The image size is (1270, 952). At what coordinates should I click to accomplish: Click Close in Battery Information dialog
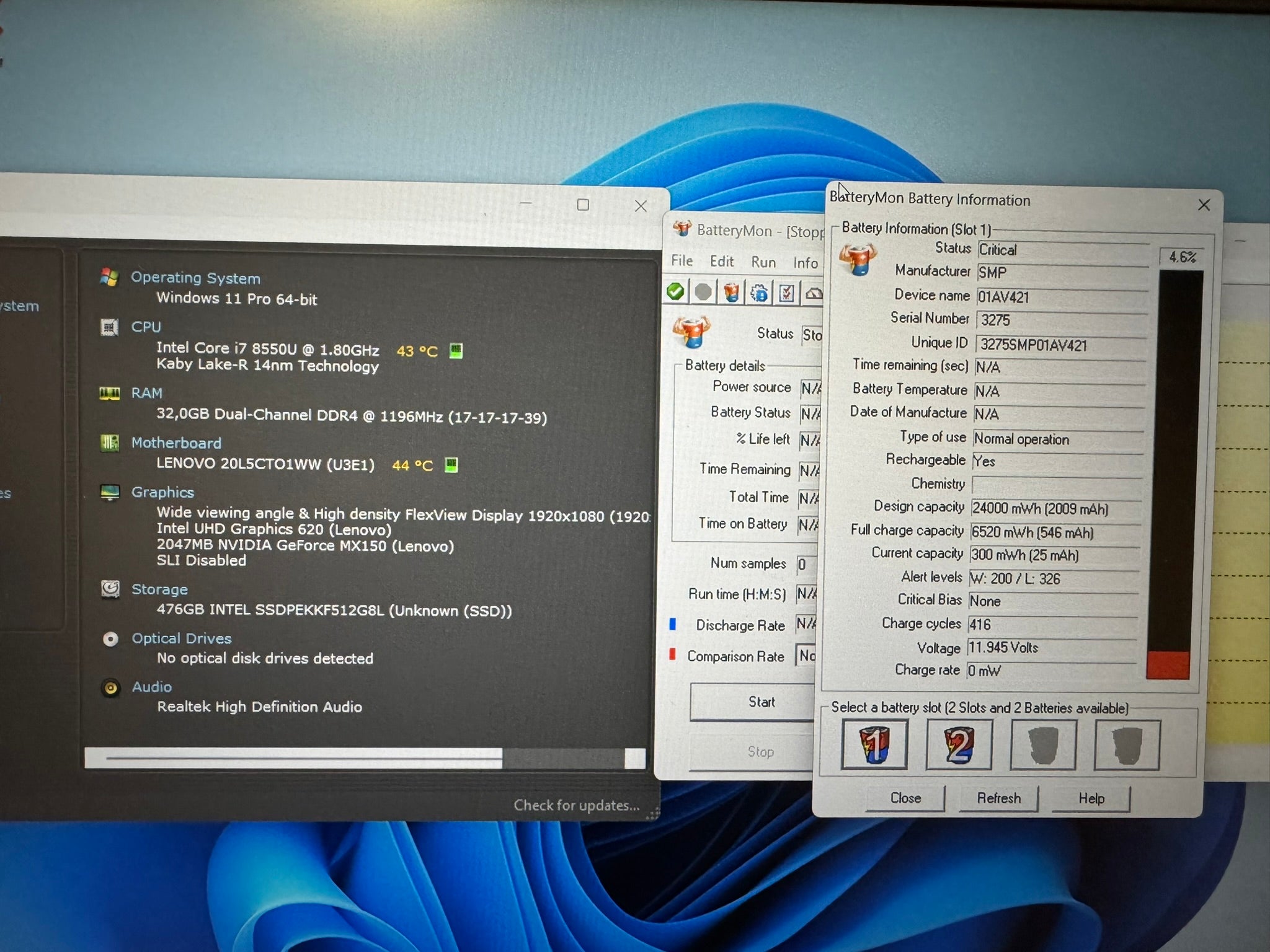[x=905, y=798]
